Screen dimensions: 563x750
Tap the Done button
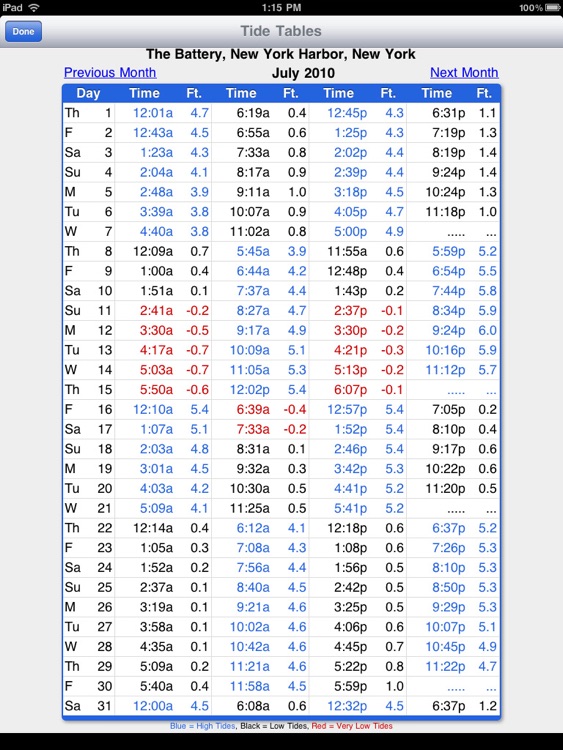pyautogui.click(x=23, y=32)
